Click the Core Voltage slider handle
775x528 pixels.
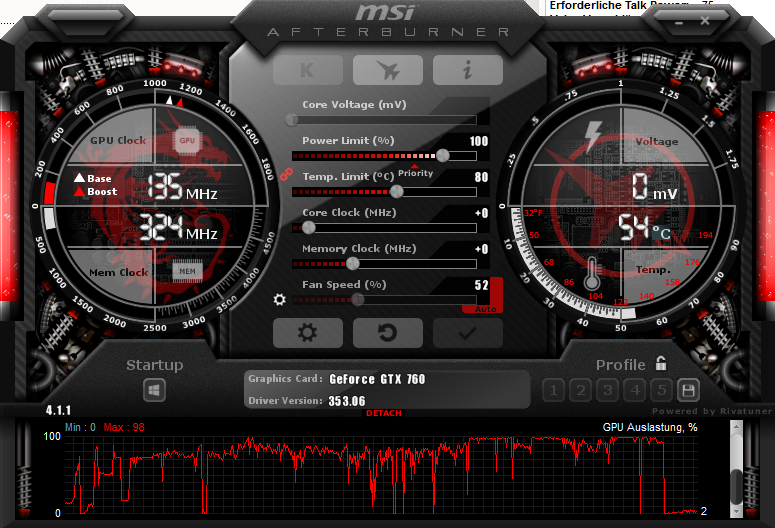click(292, 119)
